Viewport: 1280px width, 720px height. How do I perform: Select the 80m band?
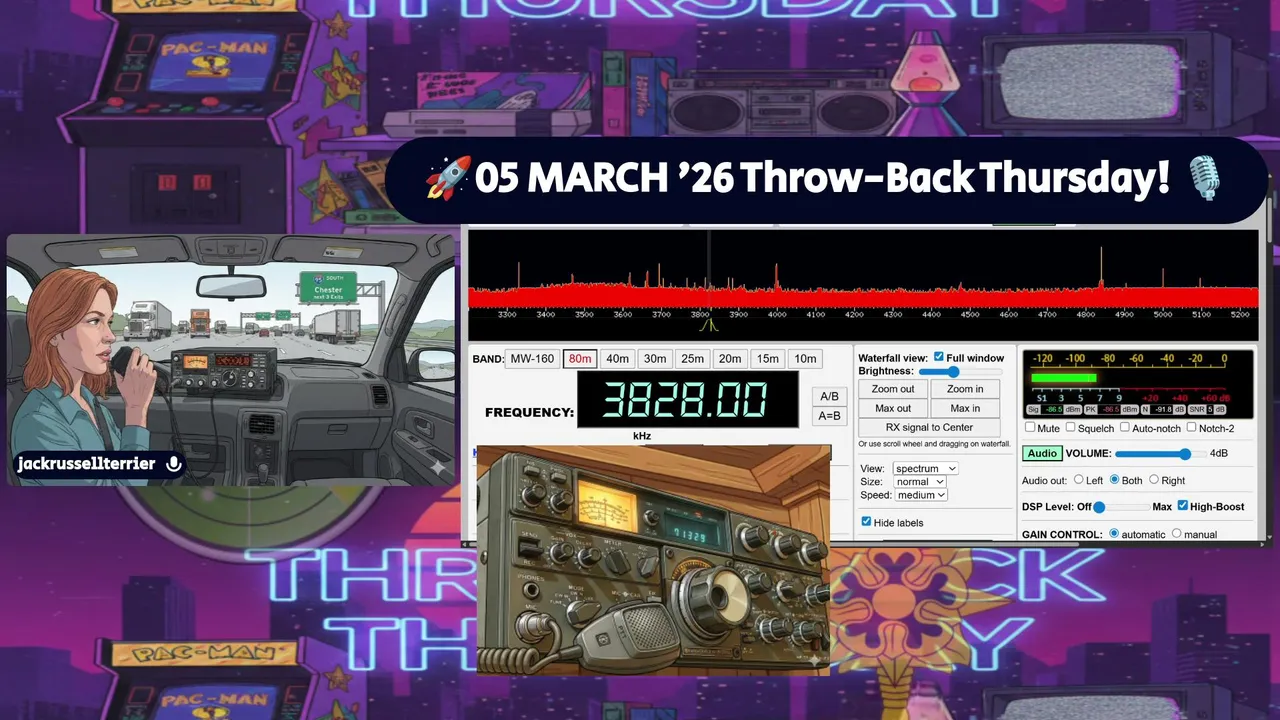pyautogui.click(x=580, y=358)
